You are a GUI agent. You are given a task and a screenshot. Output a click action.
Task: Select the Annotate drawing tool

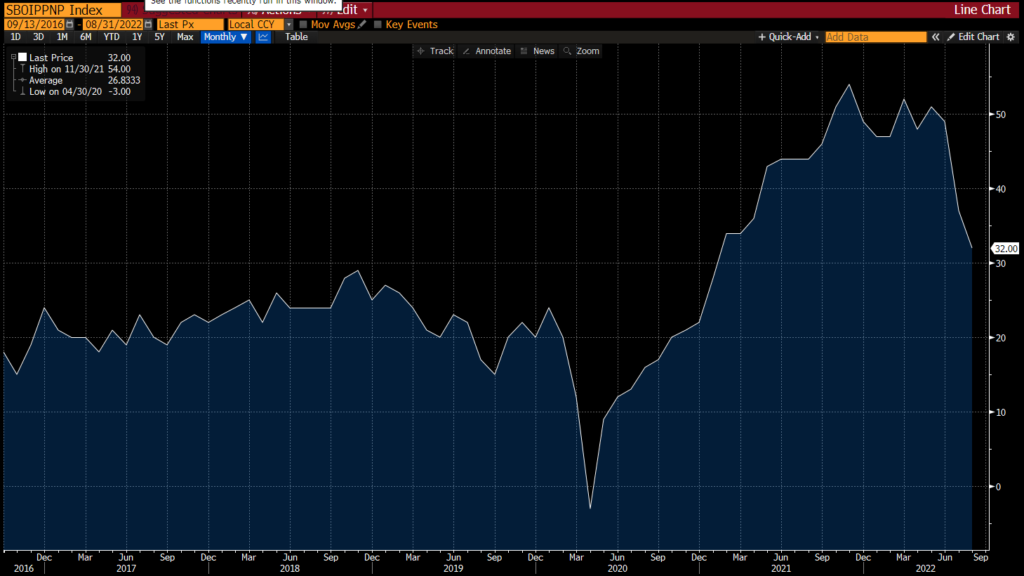(x=487, y=50)
